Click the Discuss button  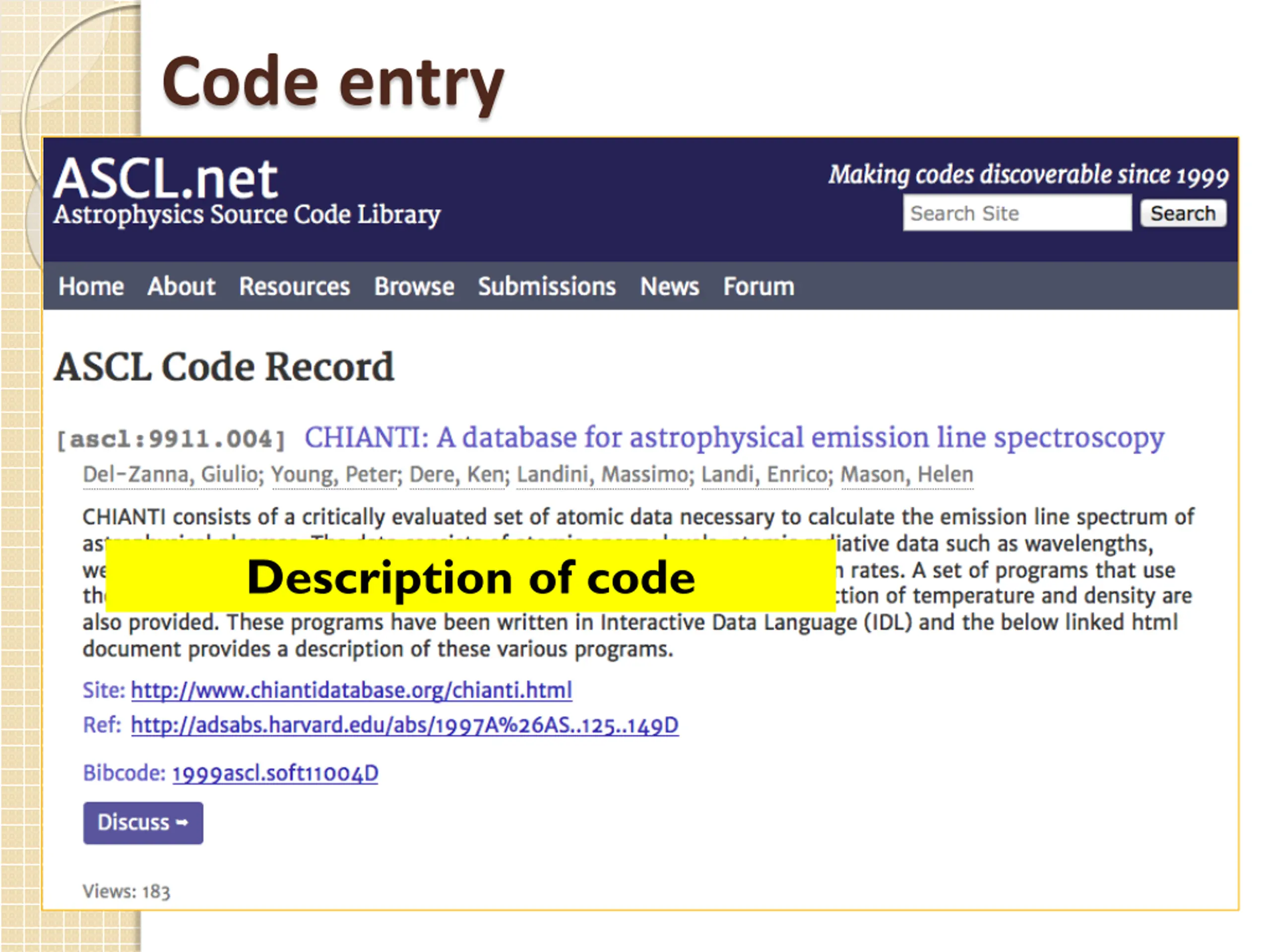pyautogui.click(x=143, y=822)
